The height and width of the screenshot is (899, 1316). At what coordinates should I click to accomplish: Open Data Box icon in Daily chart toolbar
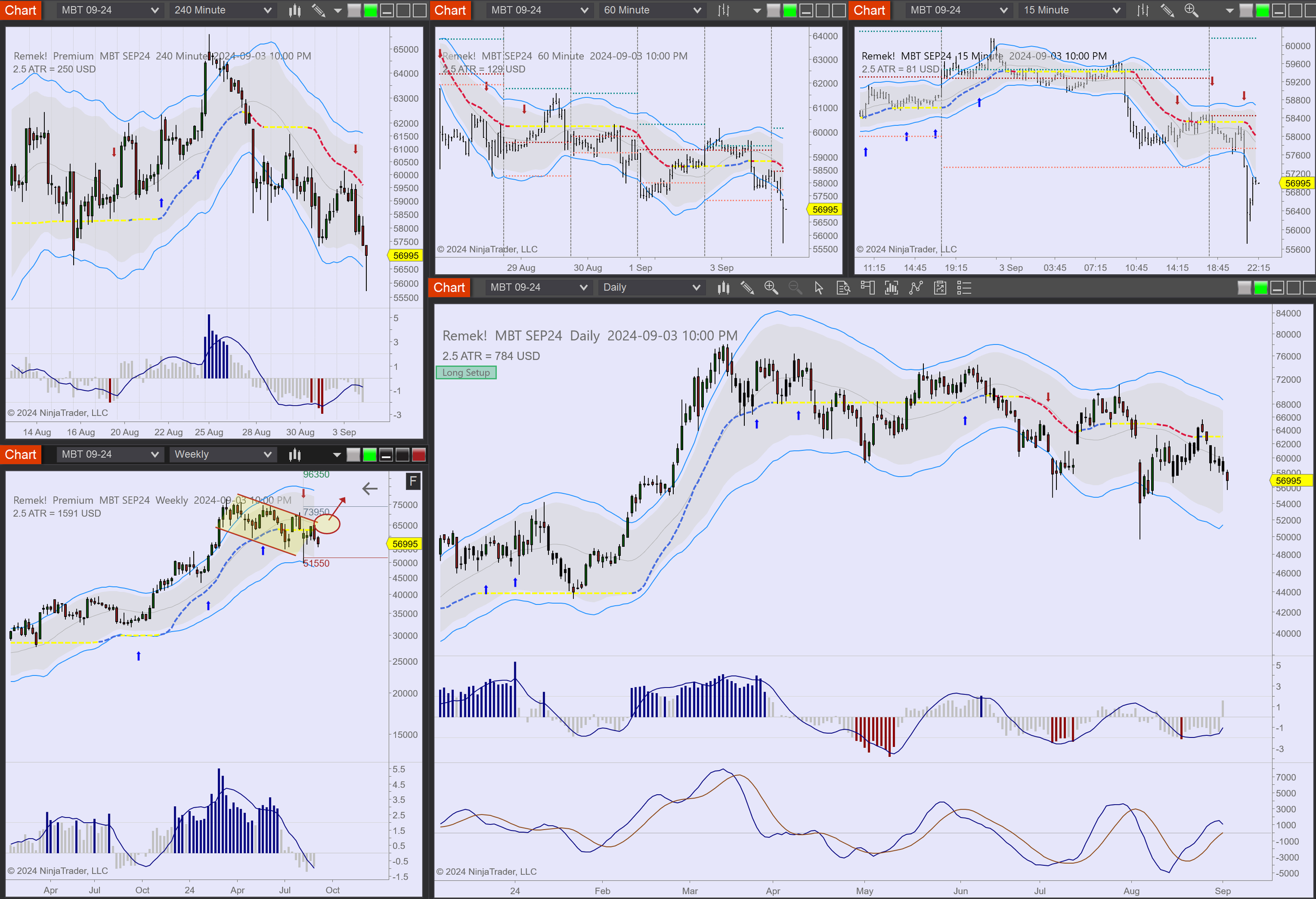(x=843, y=287)
